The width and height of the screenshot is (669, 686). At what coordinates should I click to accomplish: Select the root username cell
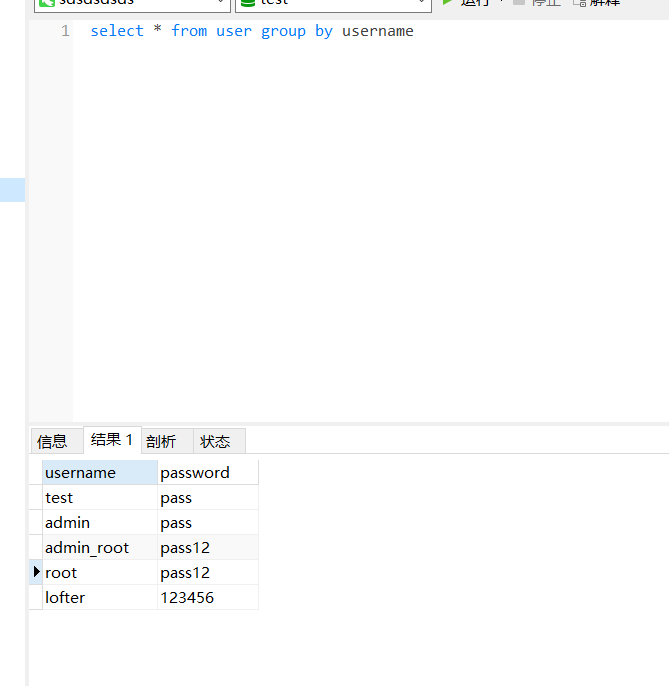coord(100,572)
